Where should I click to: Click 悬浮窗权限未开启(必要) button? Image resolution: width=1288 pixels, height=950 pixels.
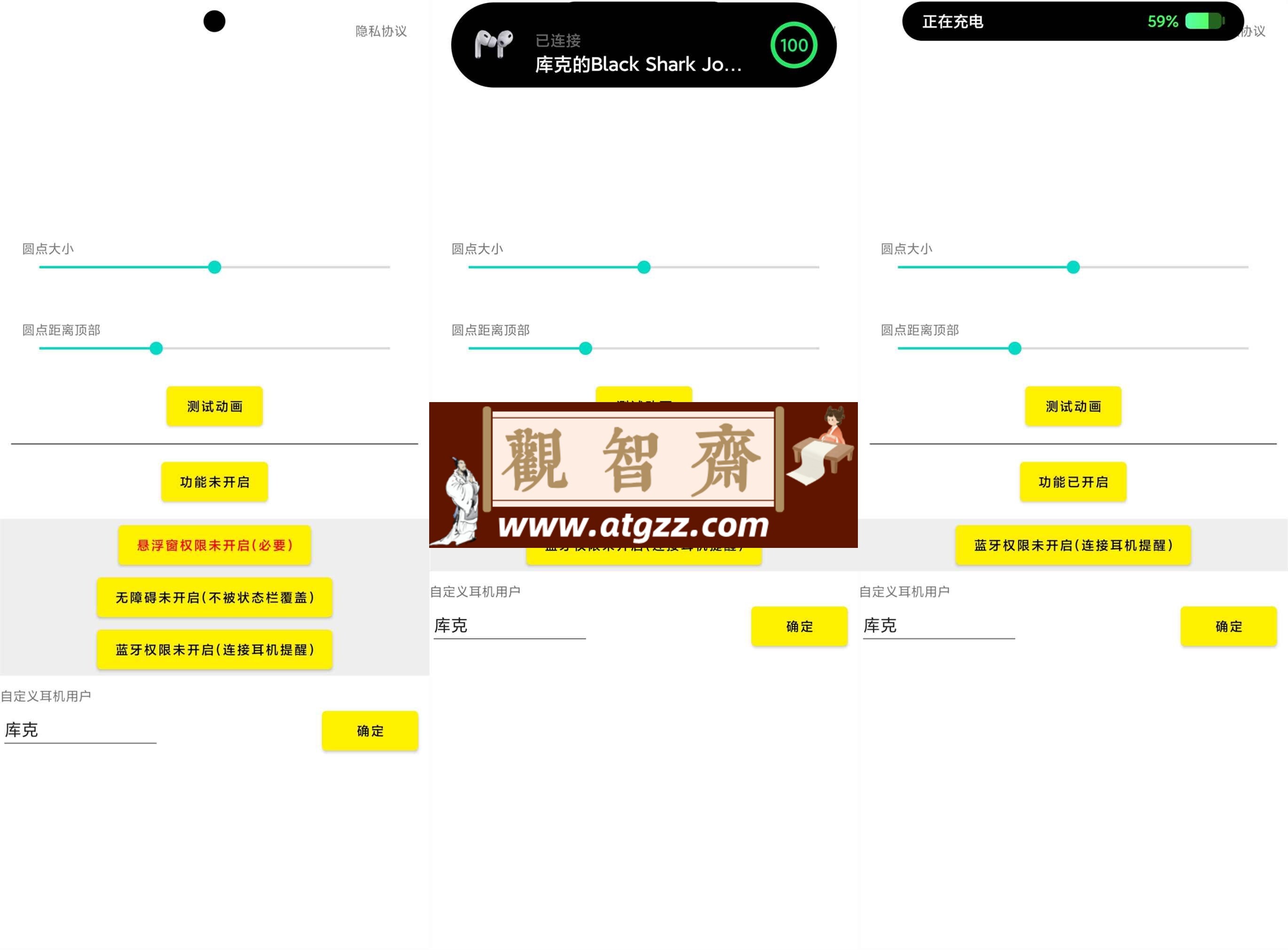click(214, 545)
